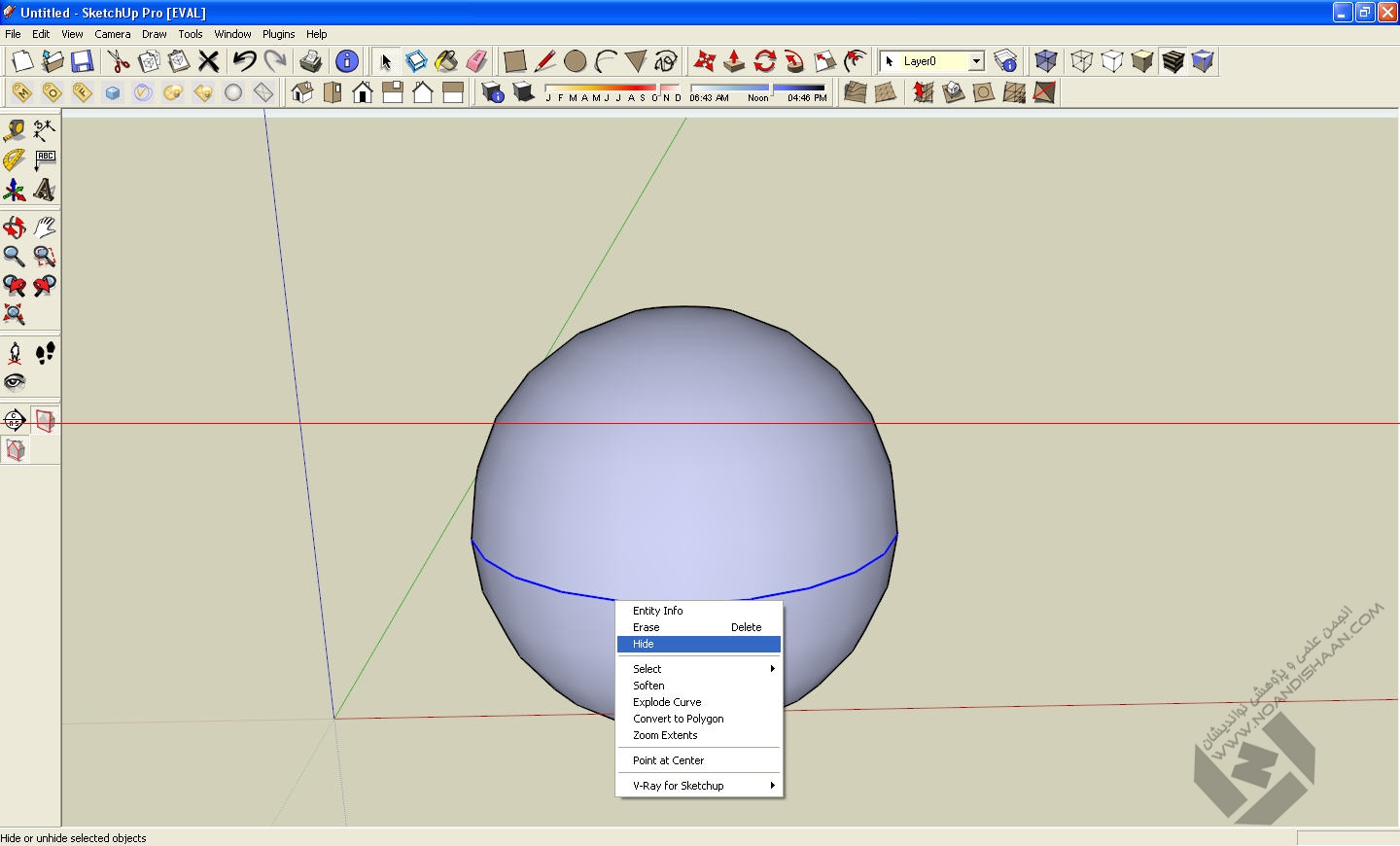Select the Eraser tool
The width and height of the screenshot is (1400, 846).
[476, 61]
